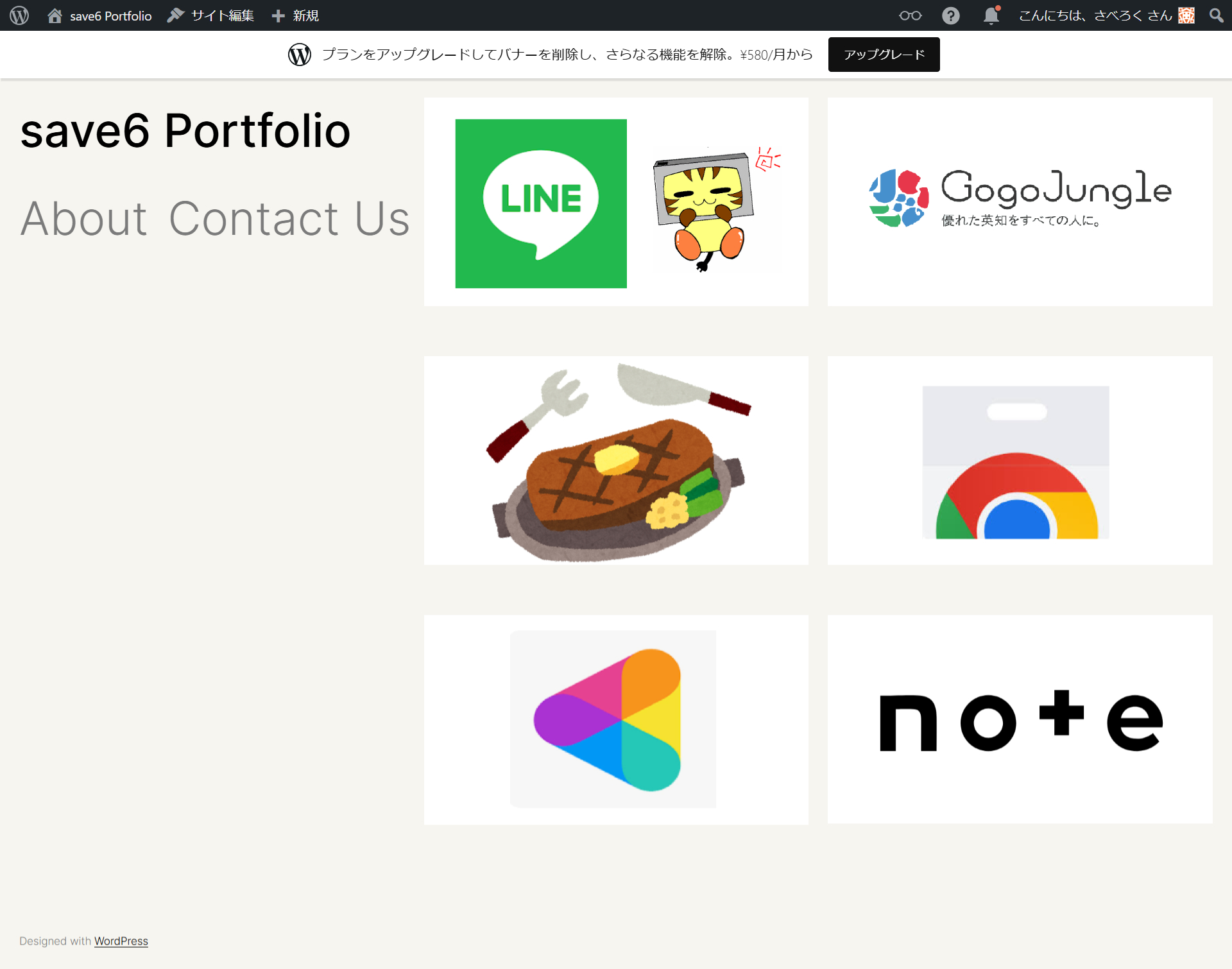Click the サイト編集 brush icon
Viewport: 1232px width, 969px height.
click(175, 15)
